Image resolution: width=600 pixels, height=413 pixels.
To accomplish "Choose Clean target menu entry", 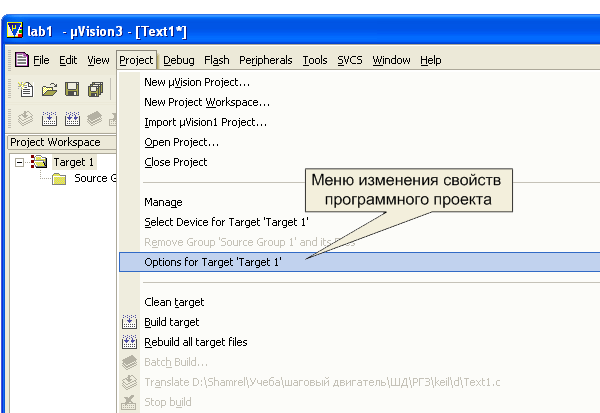I will click(360, 302).
